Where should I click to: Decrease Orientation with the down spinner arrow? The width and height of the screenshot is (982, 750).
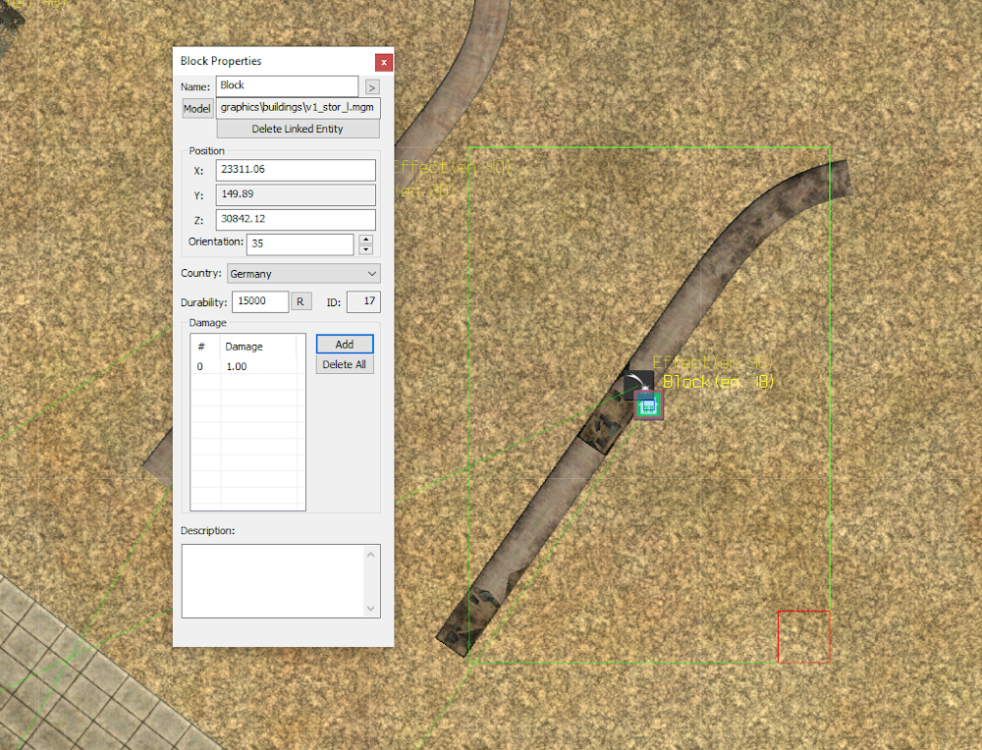tap(366, 249)
